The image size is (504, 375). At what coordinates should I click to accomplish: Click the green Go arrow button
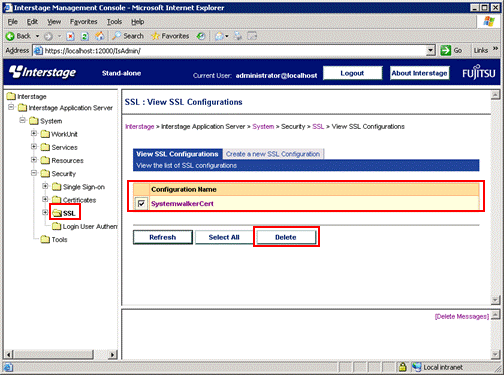(x=446, y=50)
